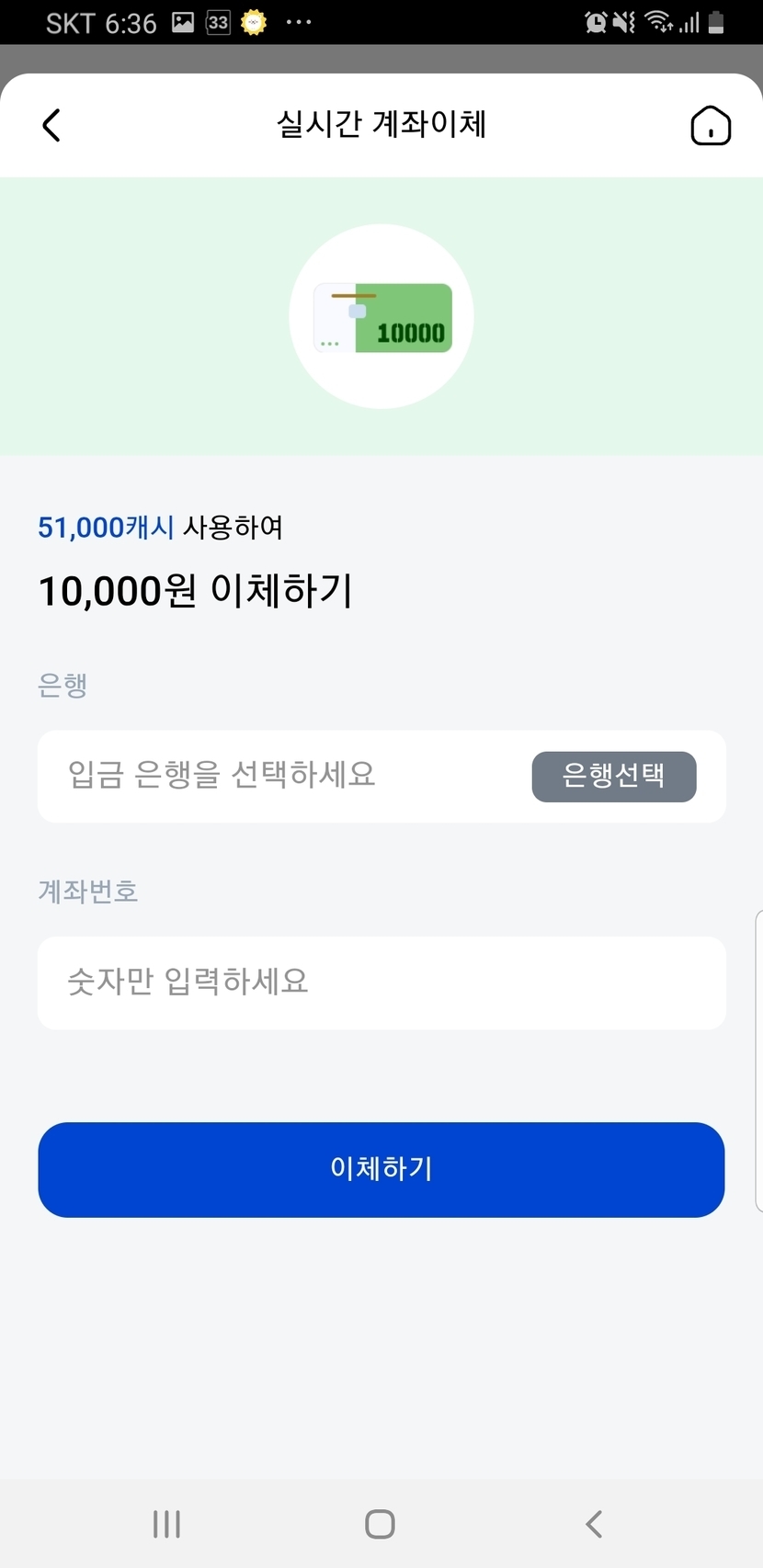Focus the 계좌번호 account number input
This screenshot has height=1568, width=763.
pyautogui.click(x=381, y=983)
